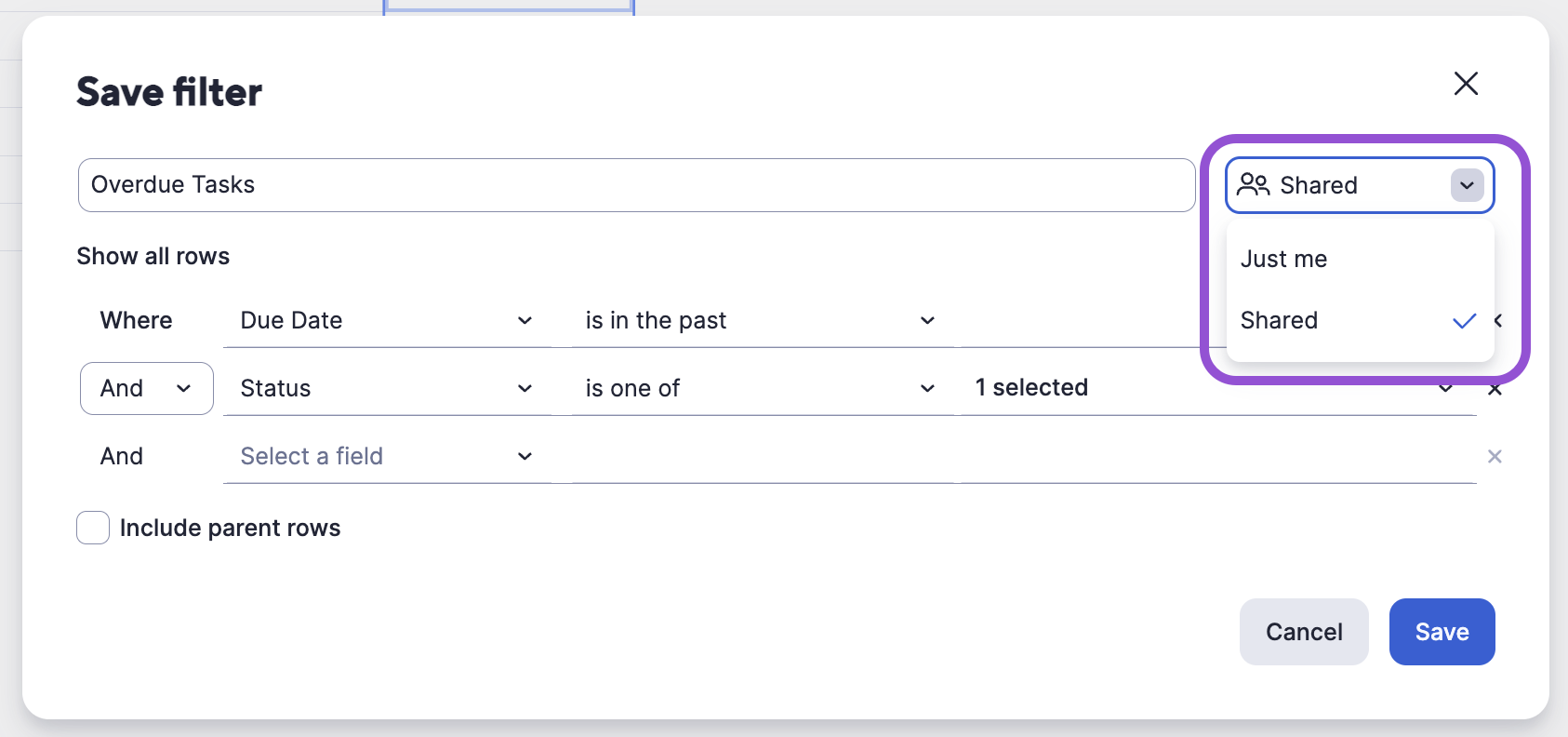
Task: Save the Overdue Tasks filter
Action: (x=1442, y=632)
